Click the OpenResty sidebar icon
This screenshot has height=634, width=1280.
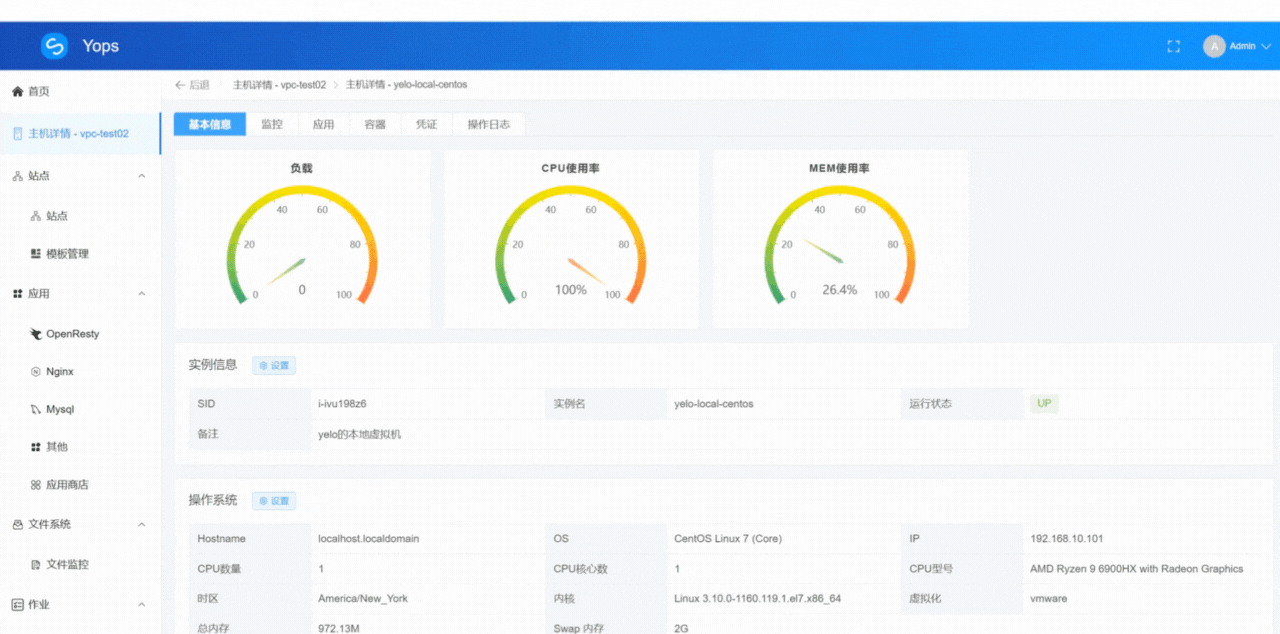36,334
